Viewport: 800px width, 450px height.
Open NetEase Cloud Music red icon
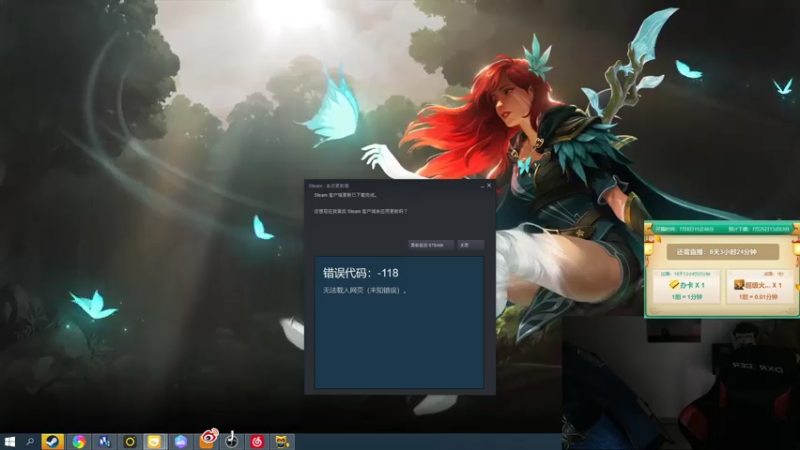click(x=257, y=441)
